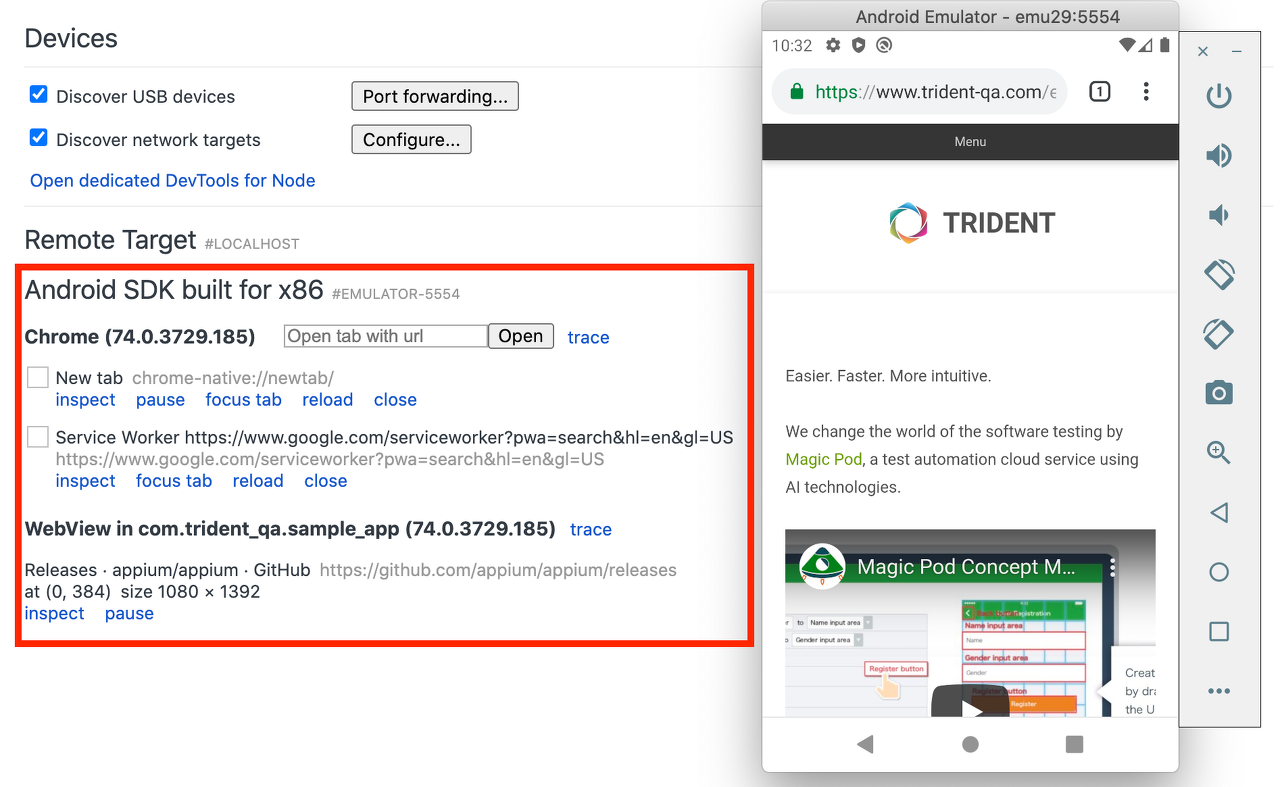Viewport: 1280px width, 787px height.
Task: Click the emulator zoom magnifier icon
Action: tap(1218, 452)
